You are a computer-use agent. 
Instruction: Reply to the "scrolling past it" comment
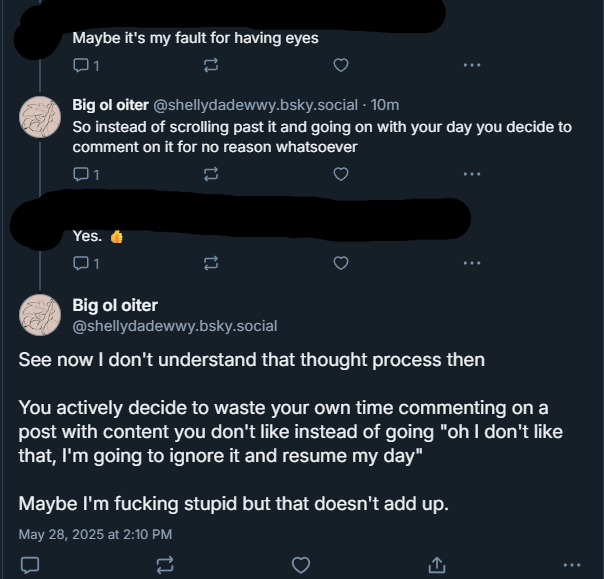82,174
